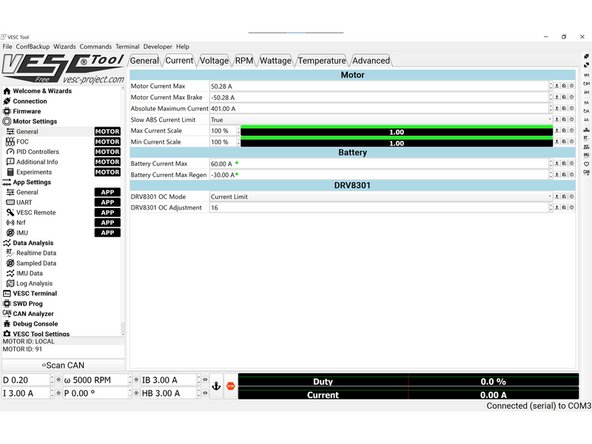The image size is (592, 444).
Task: Click the Scan CAN button
Action: click(63, 365)
